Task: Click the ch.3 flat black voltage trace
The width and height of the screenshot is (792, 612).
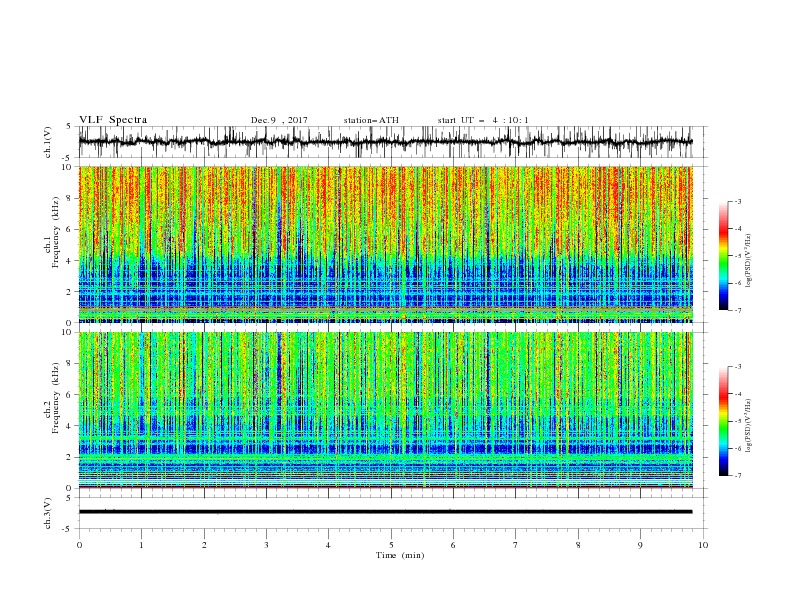Action: [385, 512]
